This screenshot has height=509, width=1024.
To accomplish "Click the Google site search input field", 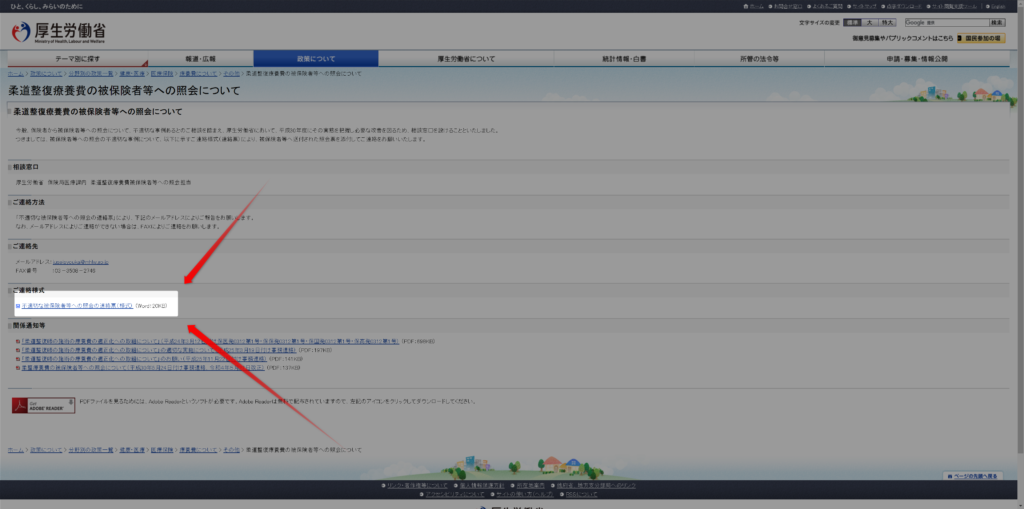I will click(x=944, y=22).
